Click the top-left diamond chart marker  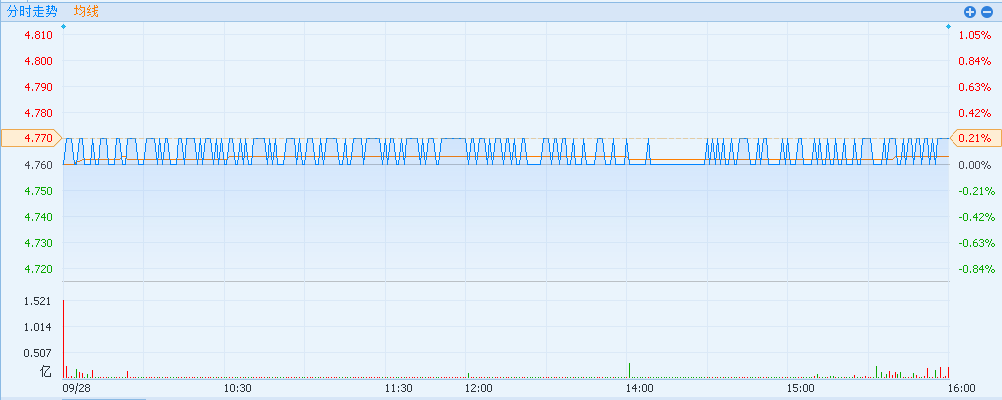tap(63, 26)
